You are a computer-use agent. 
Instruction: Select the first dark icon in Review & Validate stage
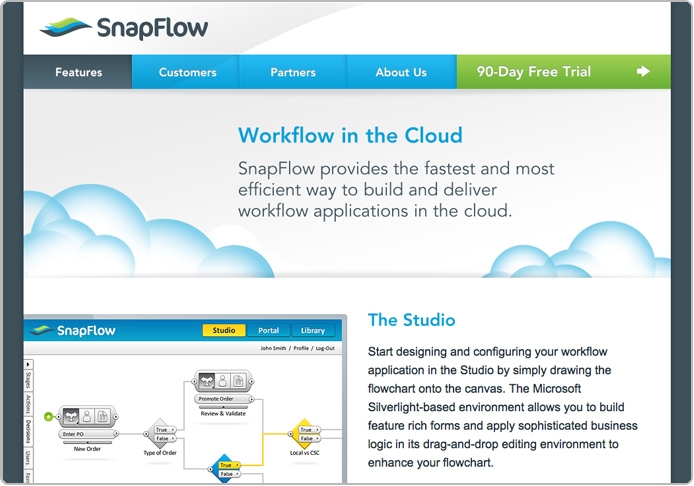[x=207, y=381]
